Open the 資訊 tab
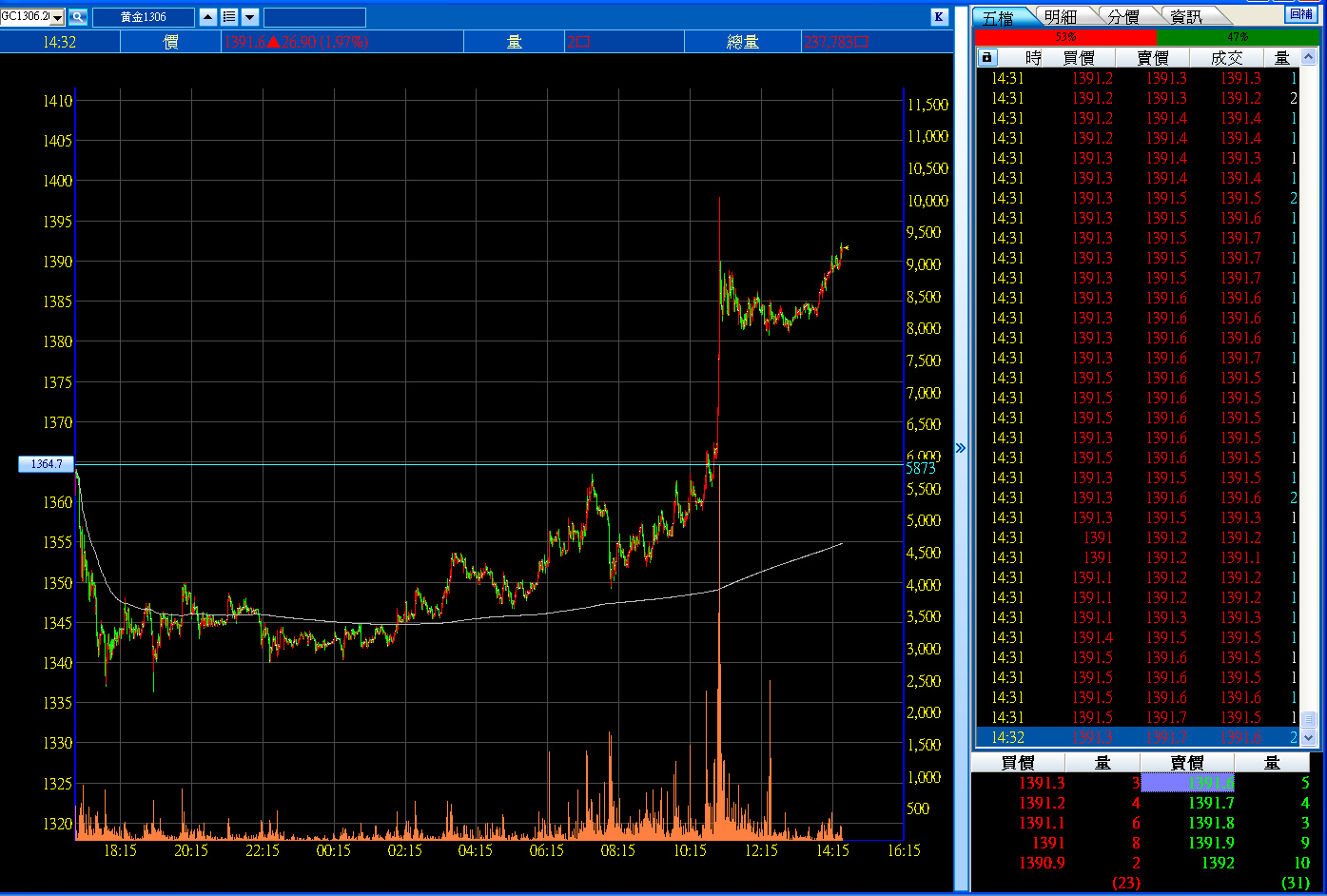1327x896 pixels. pyautogui.click(x=1186, y=16)
